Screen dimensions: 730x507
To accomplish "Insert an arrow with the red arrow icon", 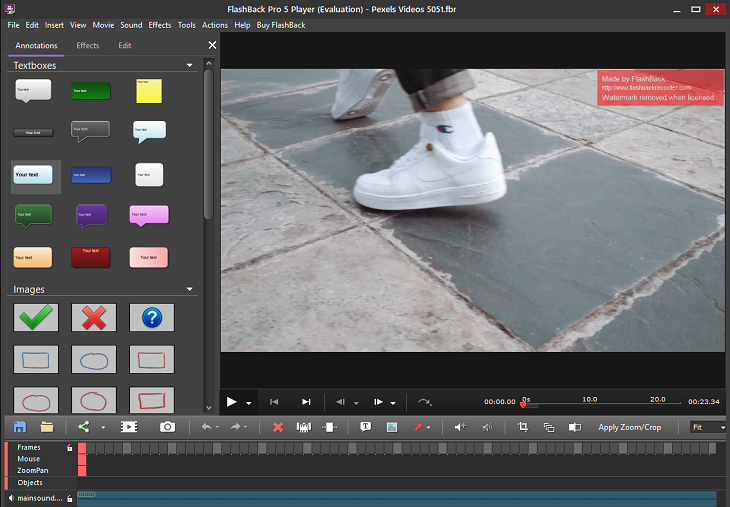I will click(x=418, y=427).
